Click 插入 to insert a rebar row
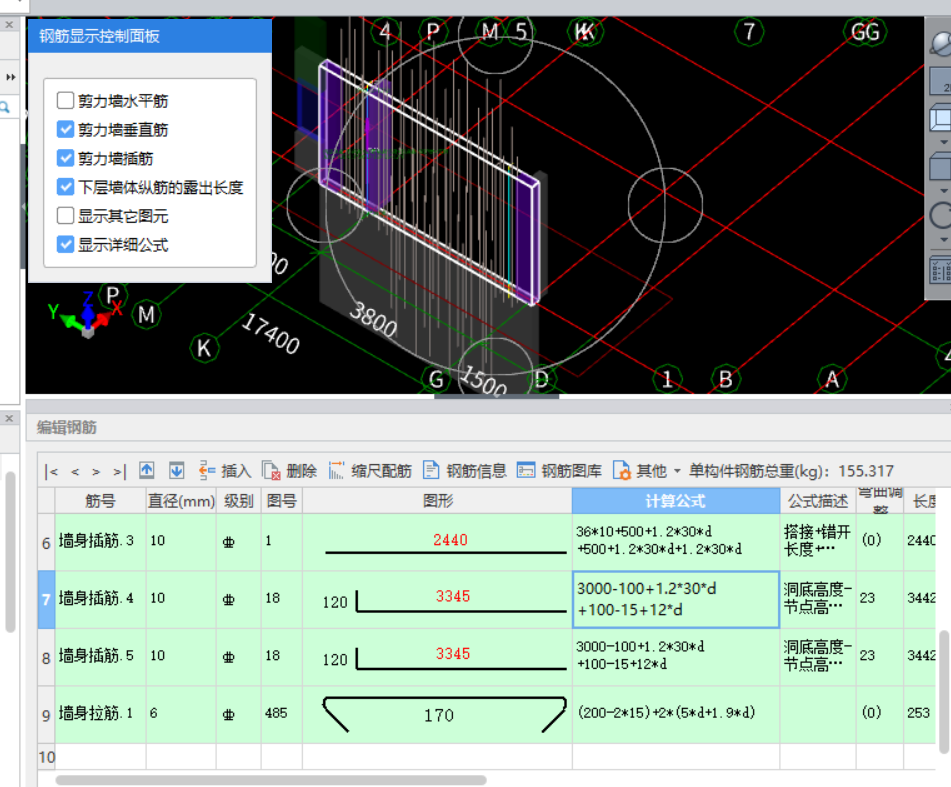The height and width of the screenshot is (787, 951). (224, 471)
